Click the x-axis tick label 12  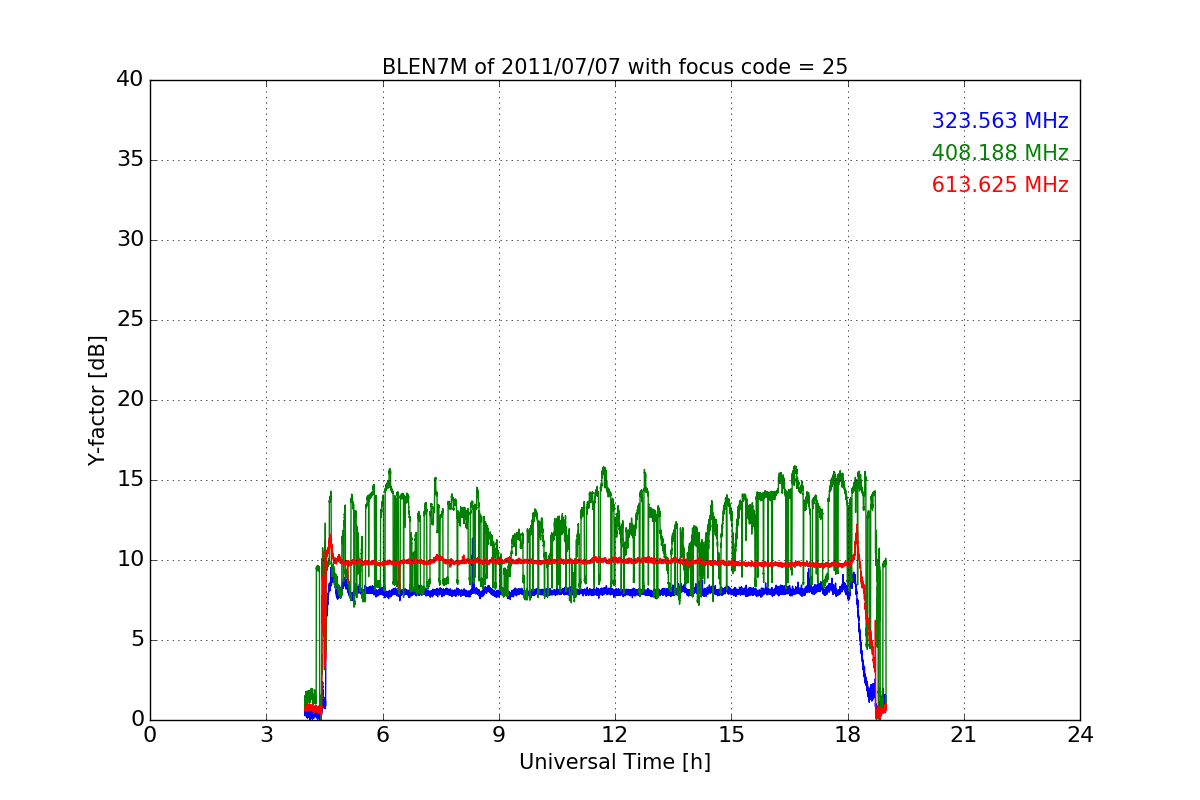click(615, 735)
